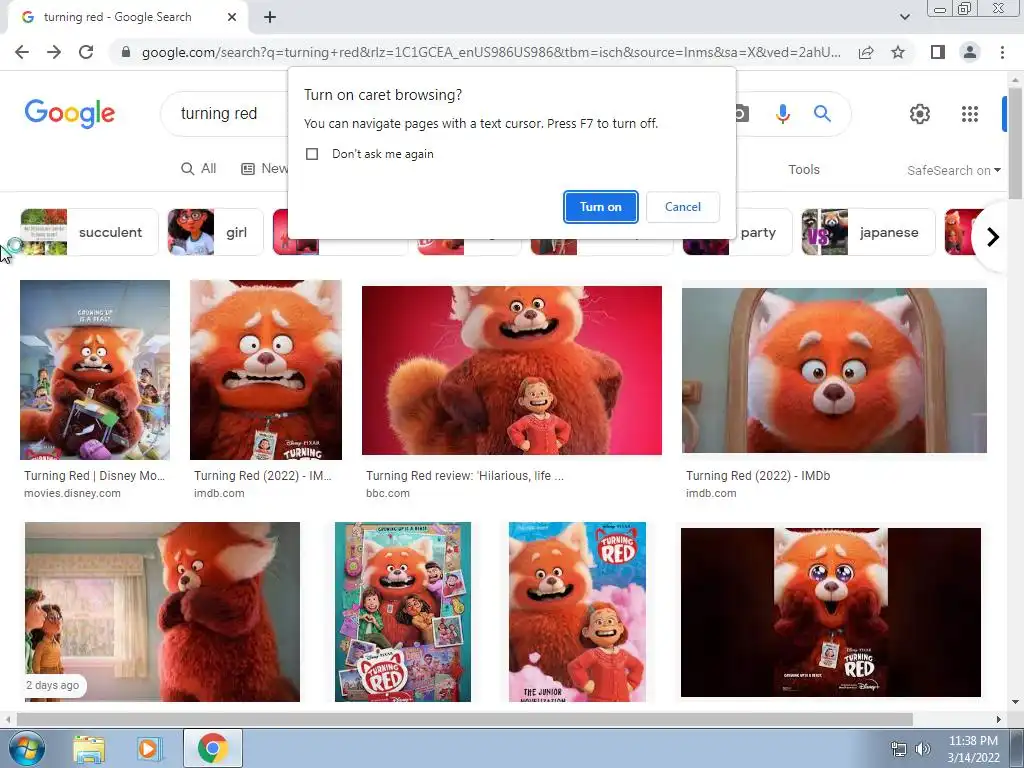Open bbc.com Turning Red review image
The height and width of the screenshot is (768, 1024).
pyautogui.click(x=511, y=370)
